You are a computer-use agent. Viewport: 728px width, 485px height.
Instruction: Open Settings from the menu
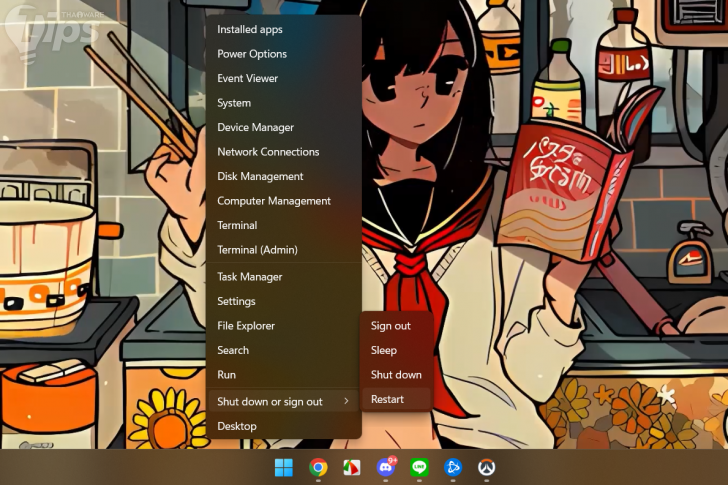click(284, 302)
